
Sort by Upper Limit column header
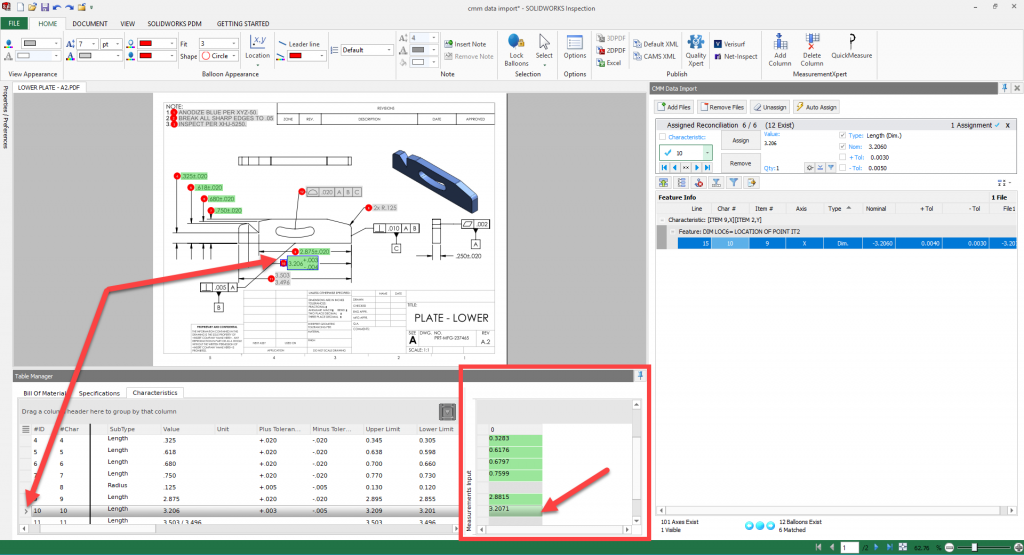(383, 429)
